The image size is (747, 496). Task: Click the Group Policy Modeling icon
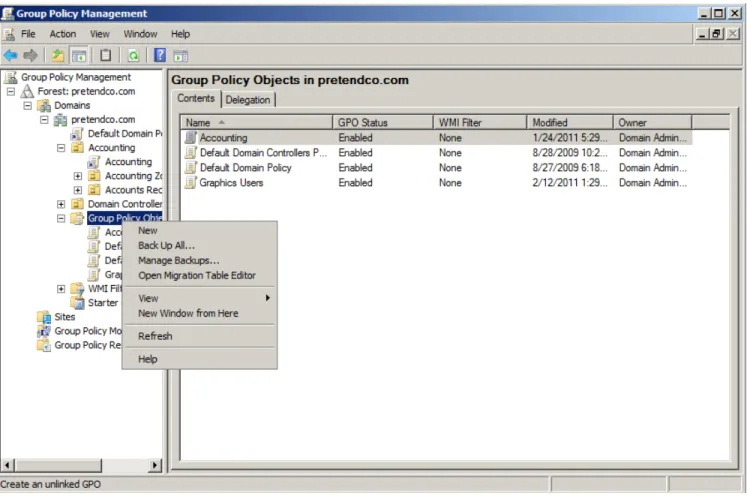pos(44,331)
